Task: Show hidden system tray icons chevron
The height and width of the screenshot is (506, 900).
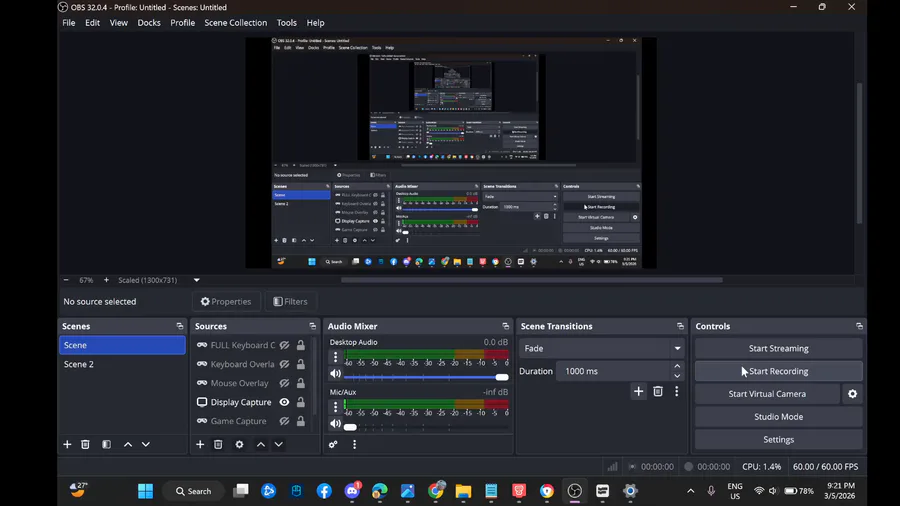Action: pos(690,491)
